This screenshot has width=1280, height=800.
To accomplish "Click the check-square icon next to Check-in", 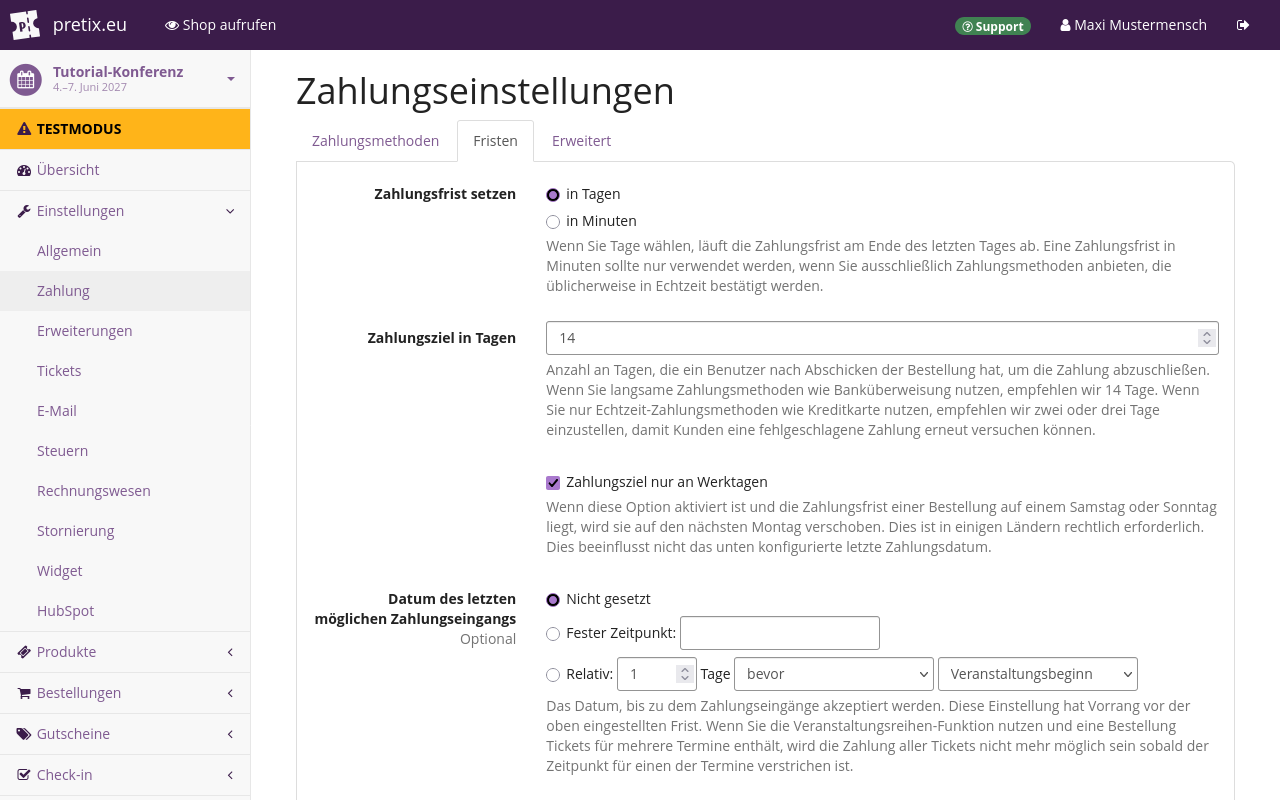I will 24,775.
